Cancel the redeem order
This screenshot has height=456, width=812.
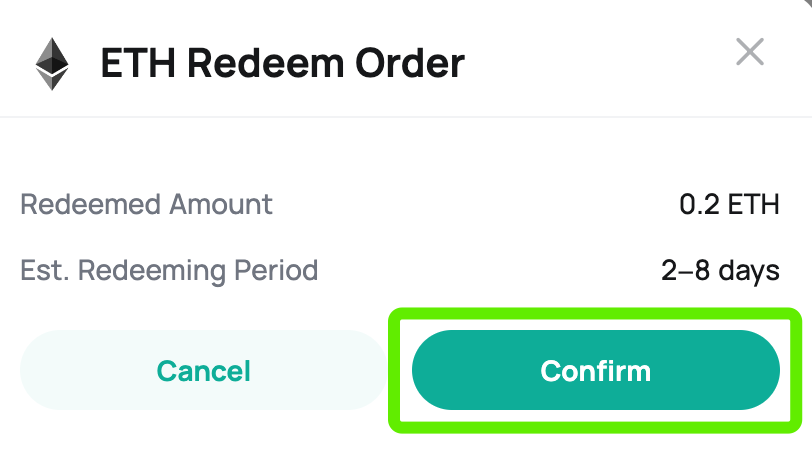click(x=204, y=370)
